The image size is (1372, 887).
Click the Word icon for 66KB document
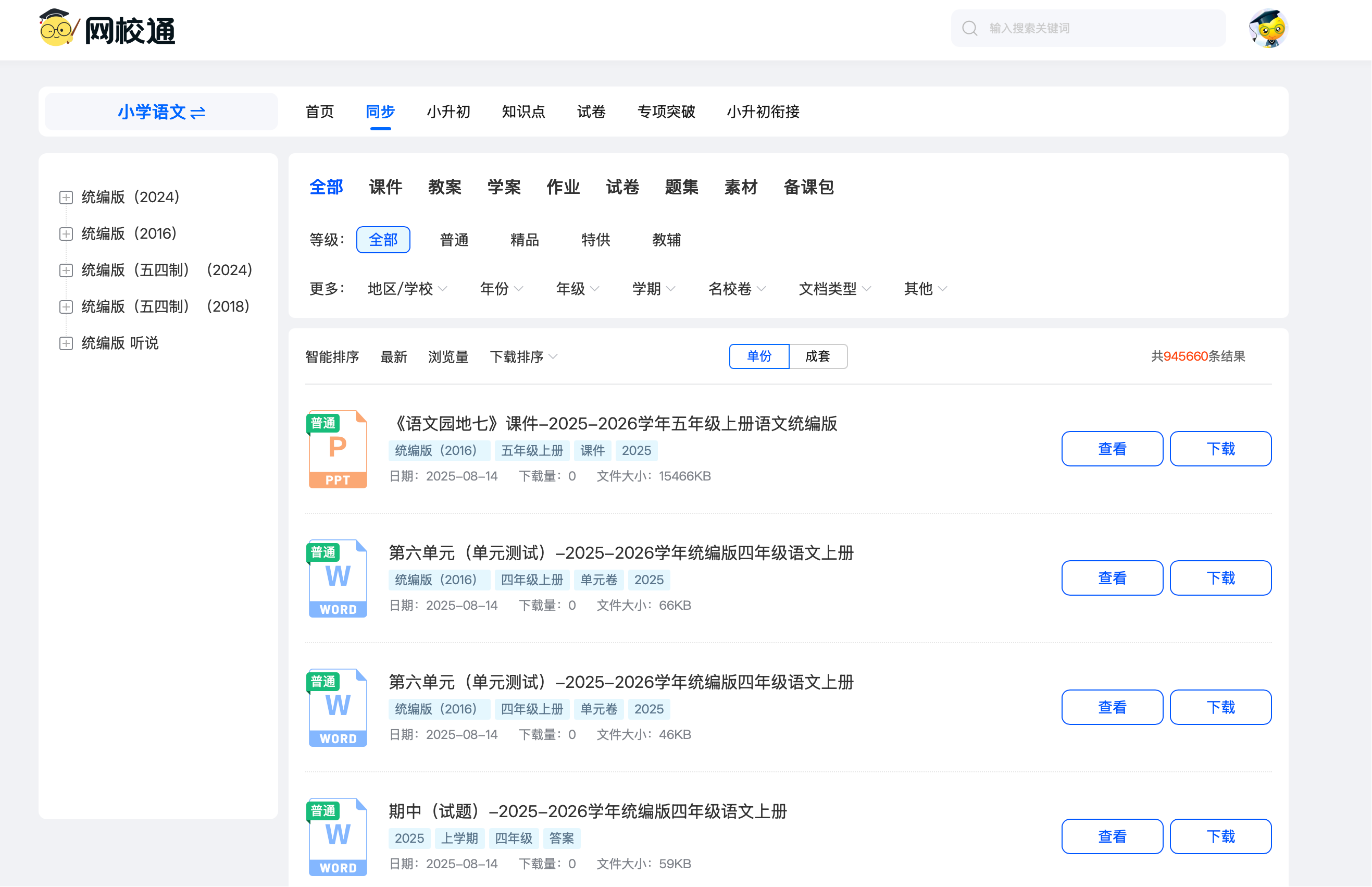(338, 579)
